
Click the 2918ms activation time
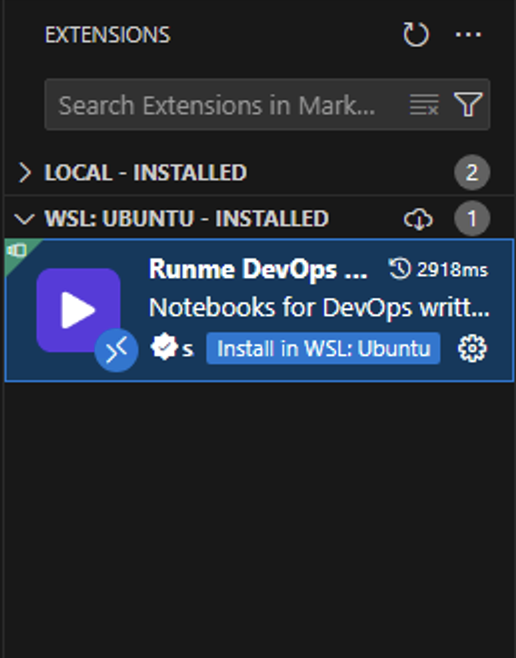point(438,269)
